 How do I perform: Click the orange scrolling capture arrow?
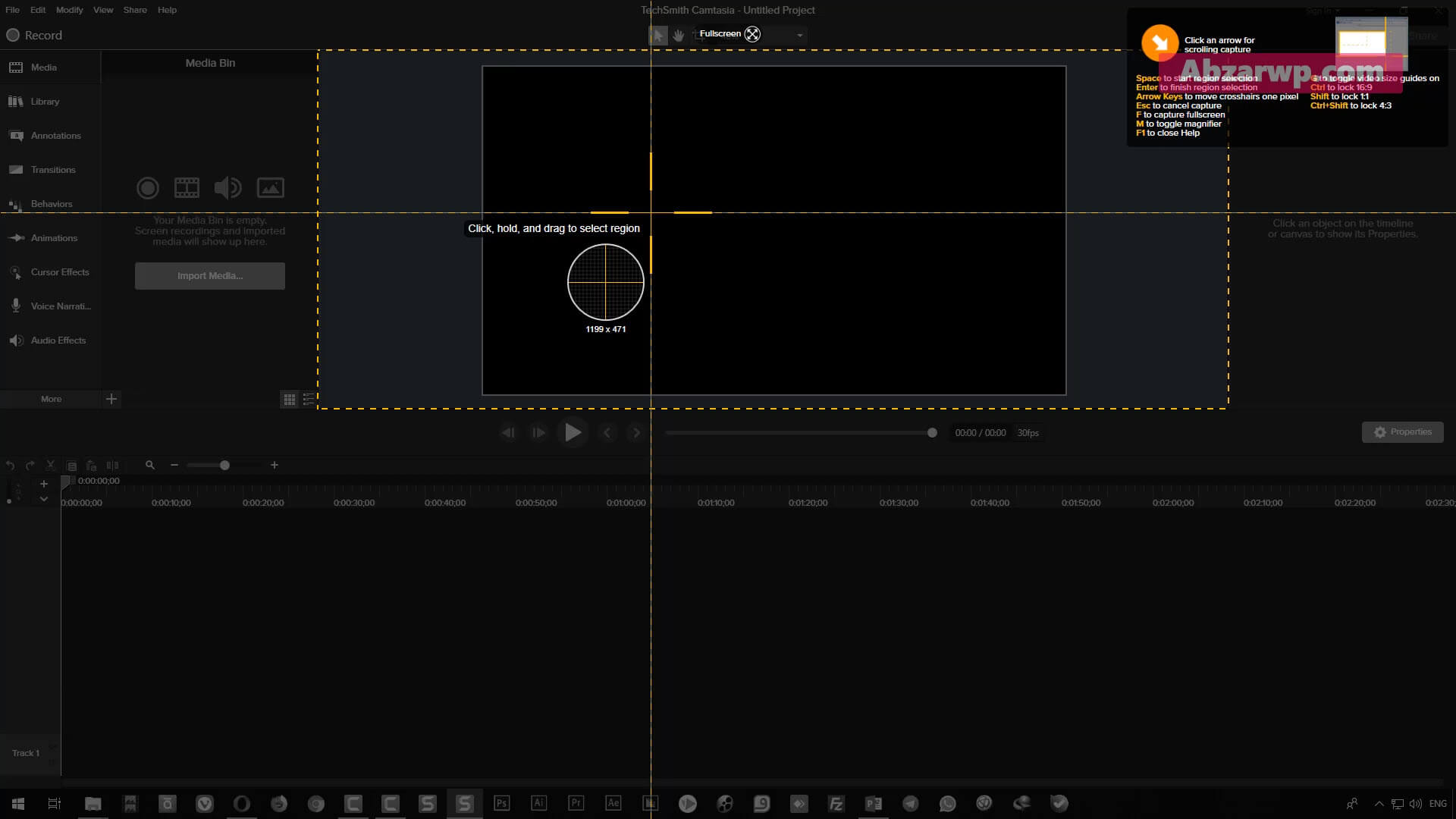pos(1159,43)
